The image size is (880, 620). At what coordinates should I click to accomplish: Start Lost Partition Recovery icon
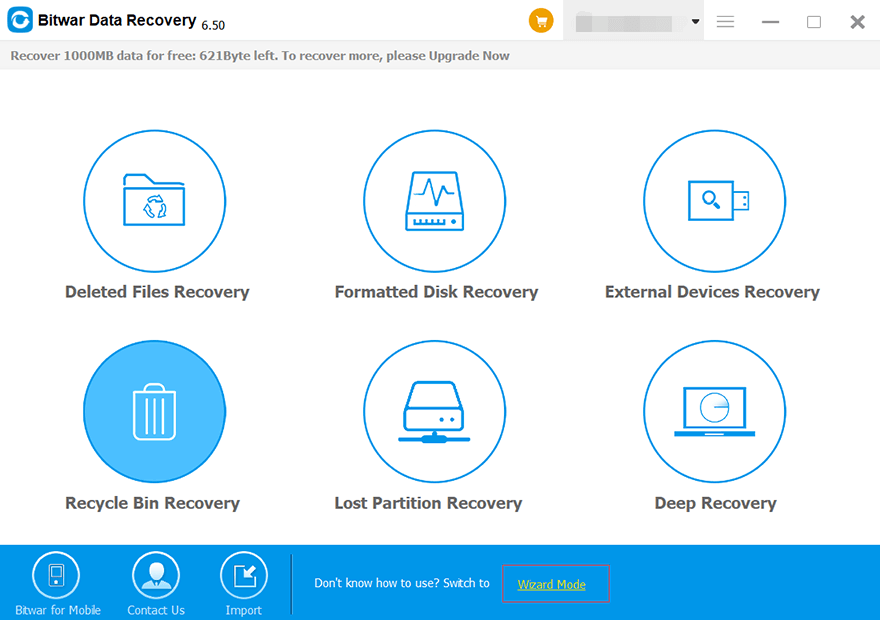[434, 411]
